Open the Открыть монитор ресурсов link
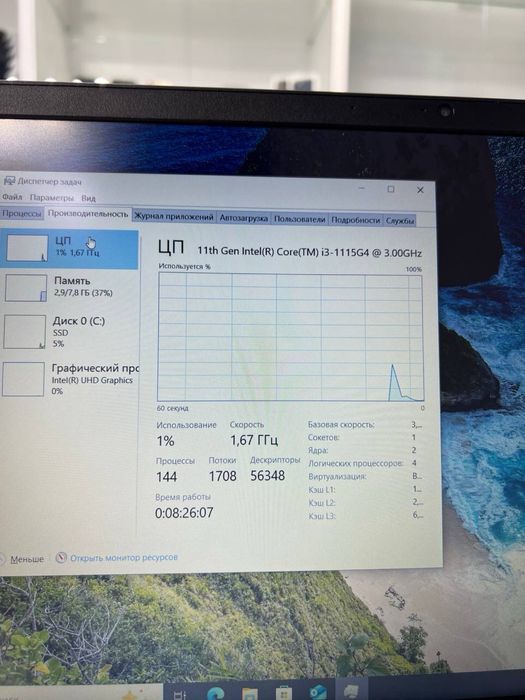Screen dimensions: 525x700 [x=124, y=558]
